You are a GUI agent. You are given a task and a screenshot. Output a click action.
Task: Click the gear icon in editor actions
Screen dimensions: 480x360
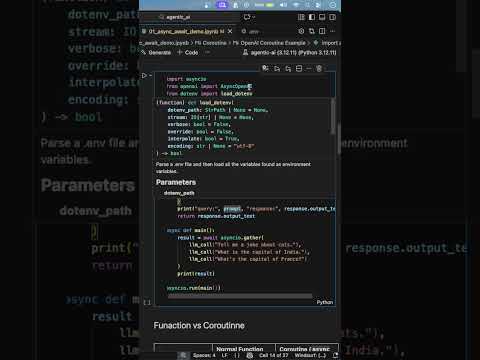[301, 31]
